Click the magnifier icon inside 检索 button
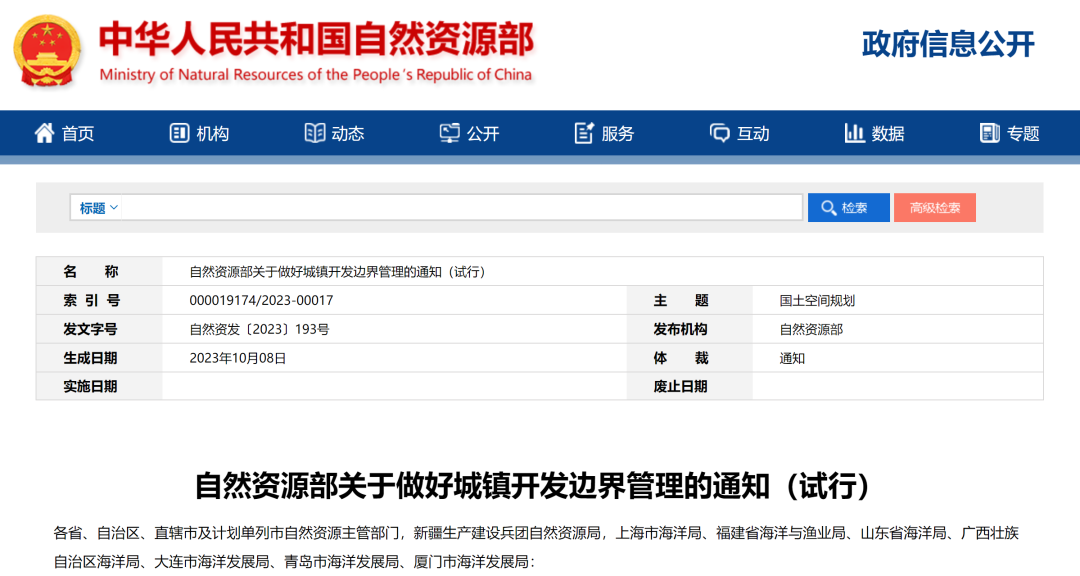The width and height of the screenshot is (1080, 576). pos(829,207)
